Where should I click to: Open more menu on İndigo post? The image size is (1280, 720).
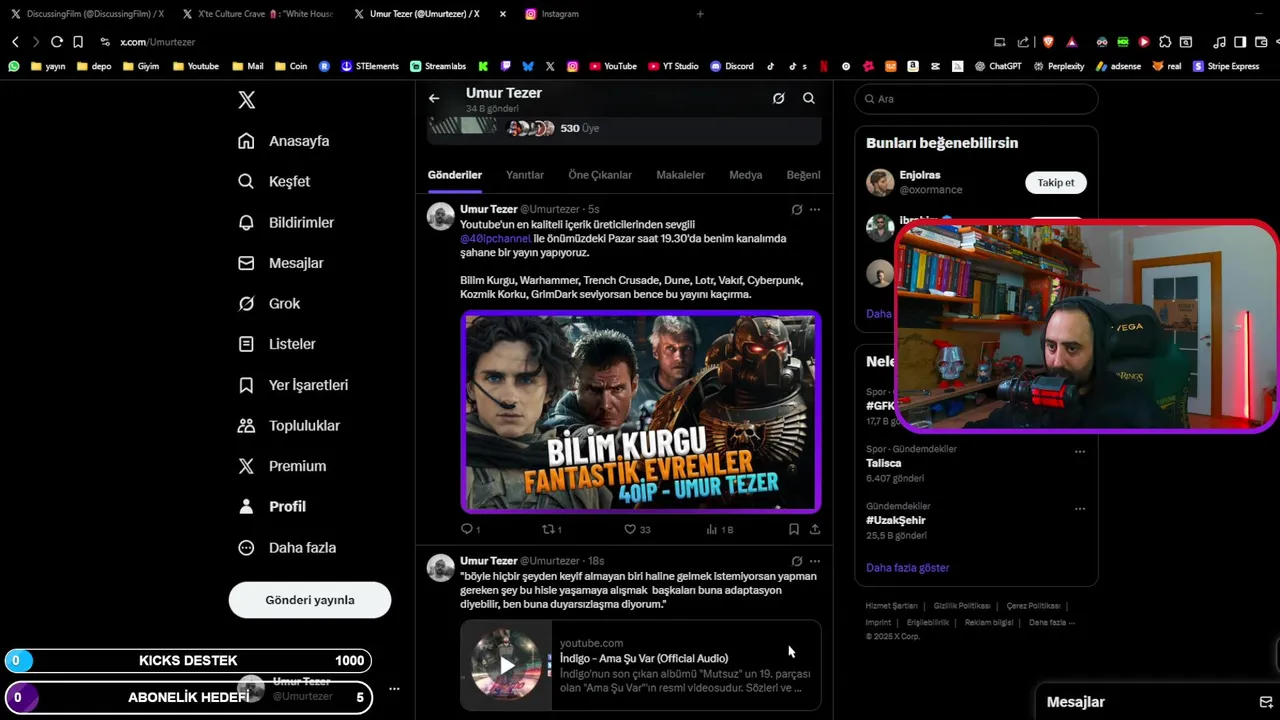click(815, 561)
